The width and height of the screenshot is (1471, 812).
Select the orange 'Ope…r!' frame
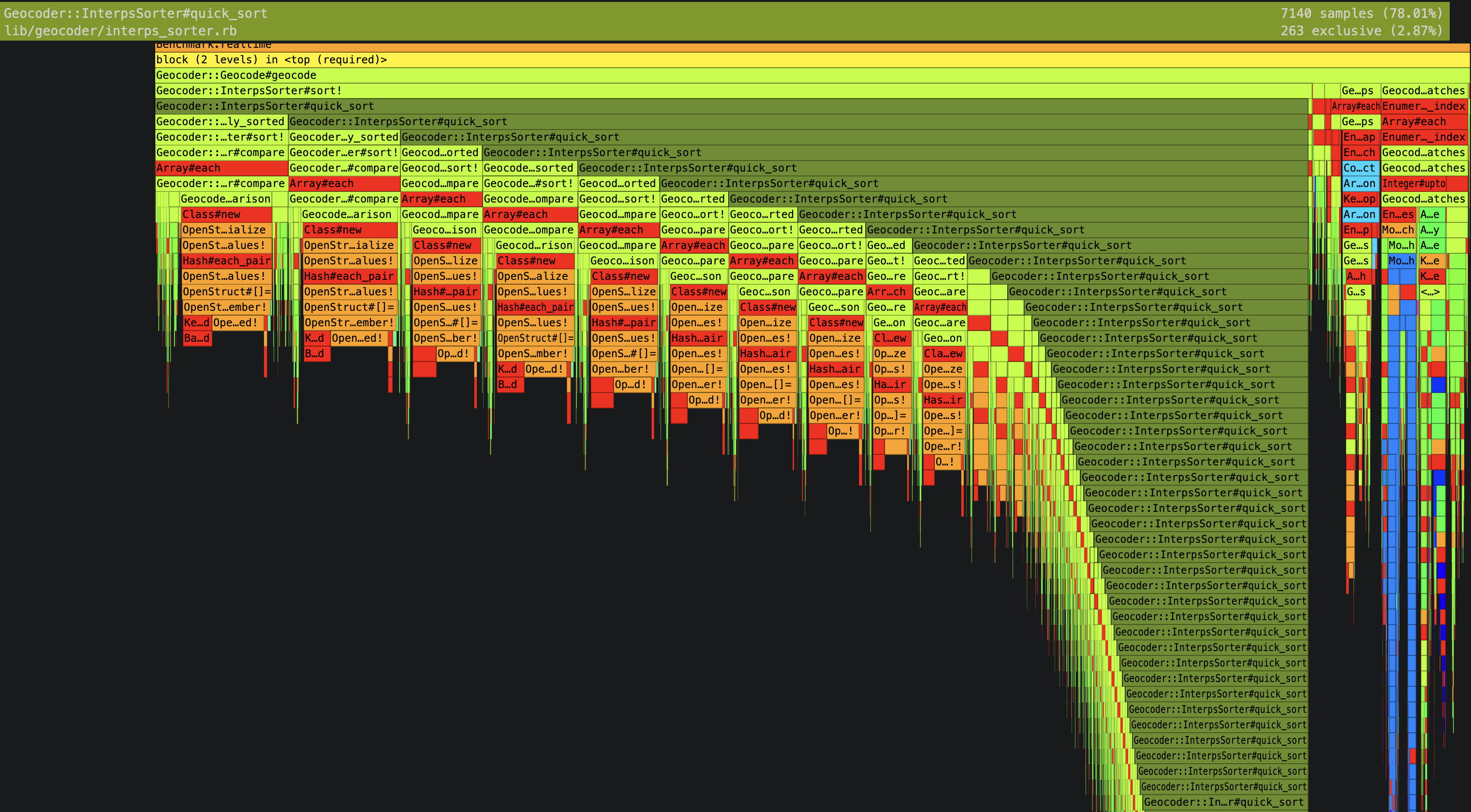pyautogui.click(x=943, y=446)
